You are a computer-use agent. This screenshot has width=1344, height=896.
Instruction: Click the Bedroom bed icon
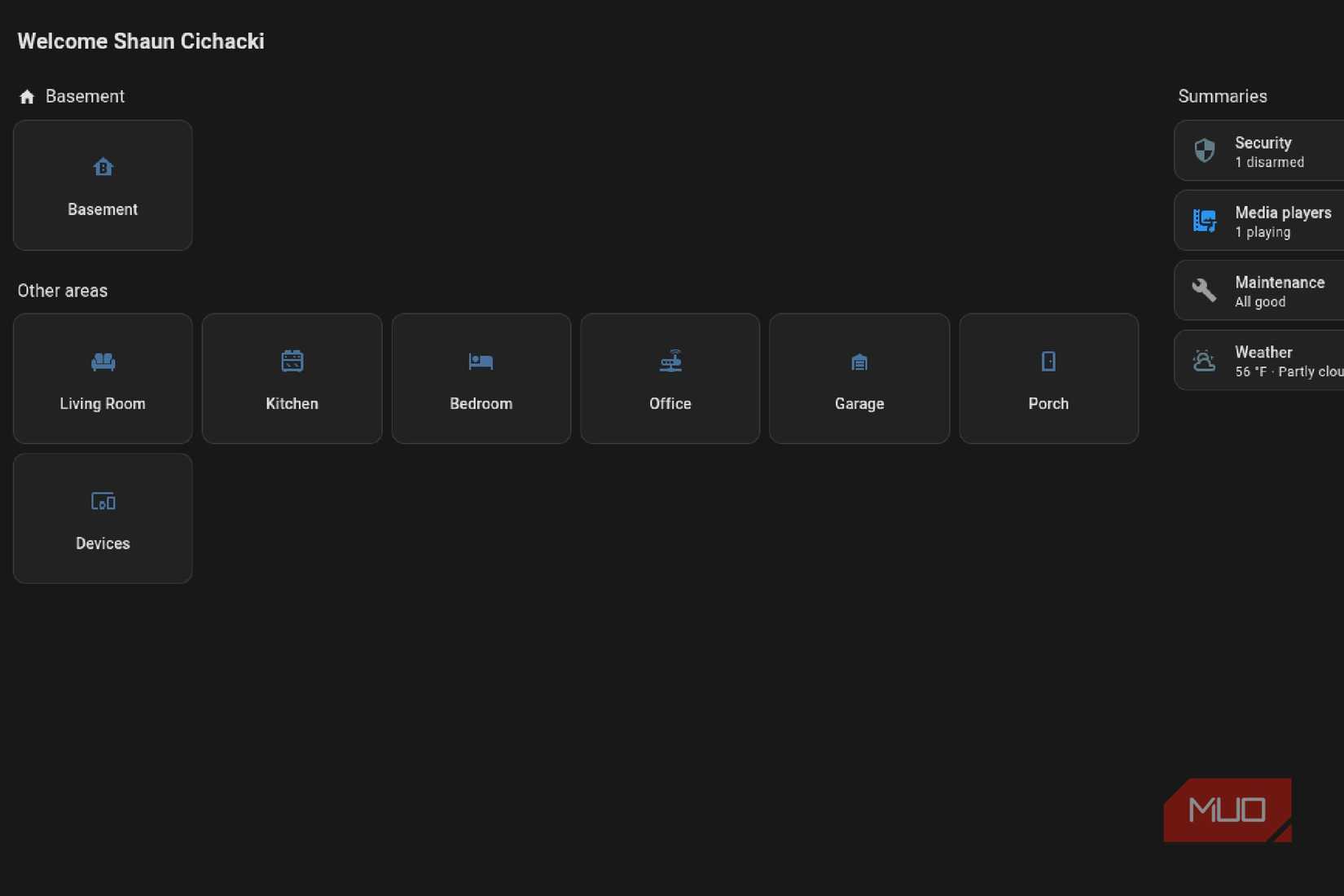(481, 361)
